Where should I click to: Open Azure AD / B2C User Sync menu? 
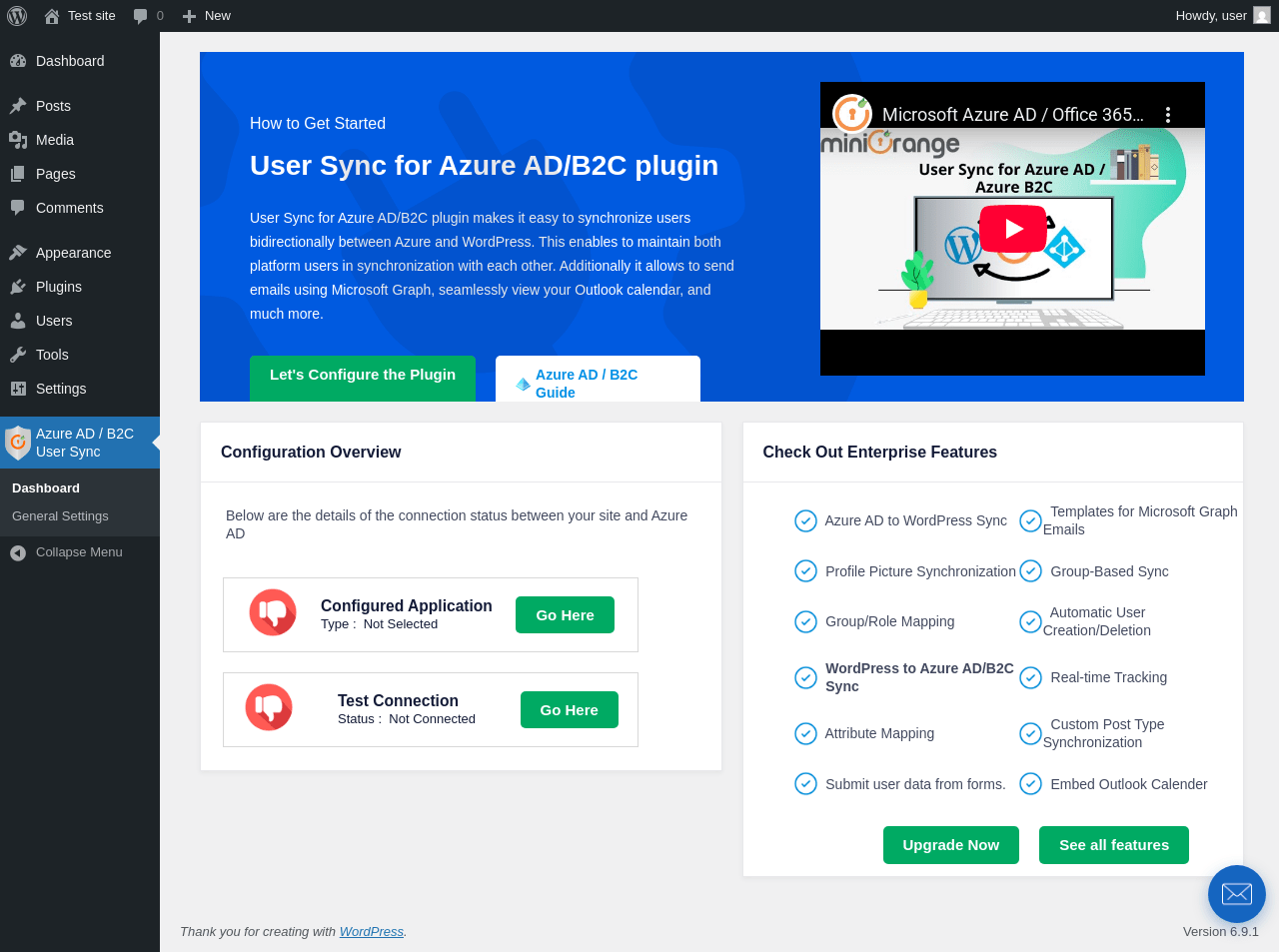click(x=80, y=443)
